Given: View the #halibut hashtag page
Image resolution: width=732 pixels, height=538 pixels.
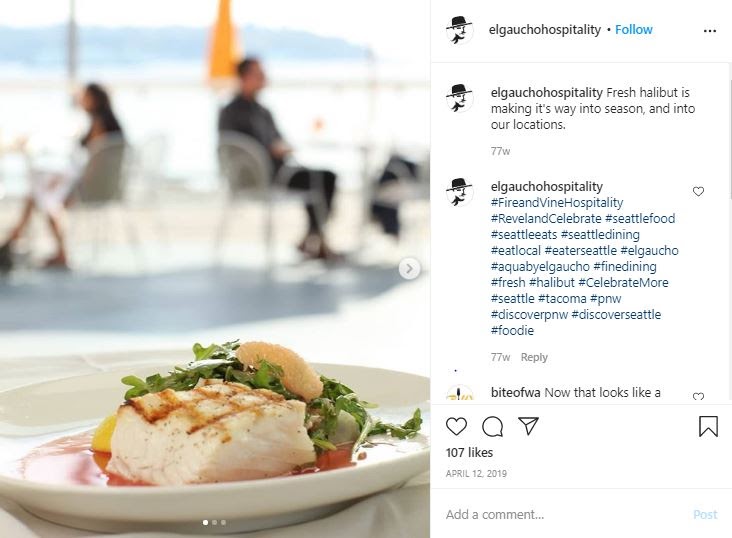Looking at the screenshot, I should pos(552,283).
